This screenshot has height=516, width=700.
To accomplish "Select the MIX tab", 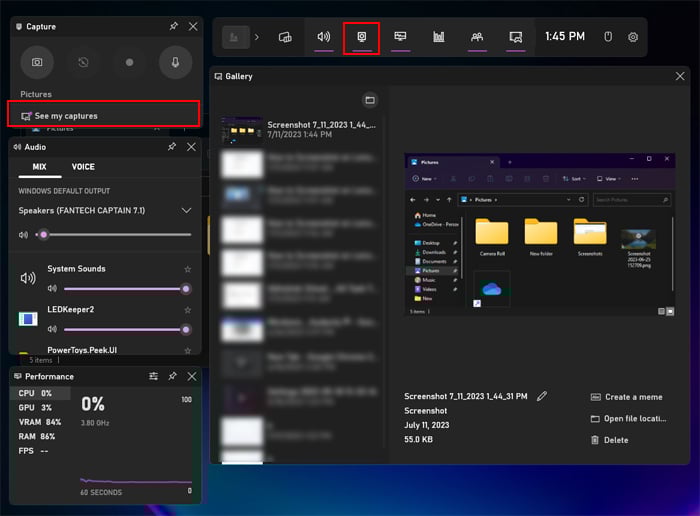I will tap(39, 167).
